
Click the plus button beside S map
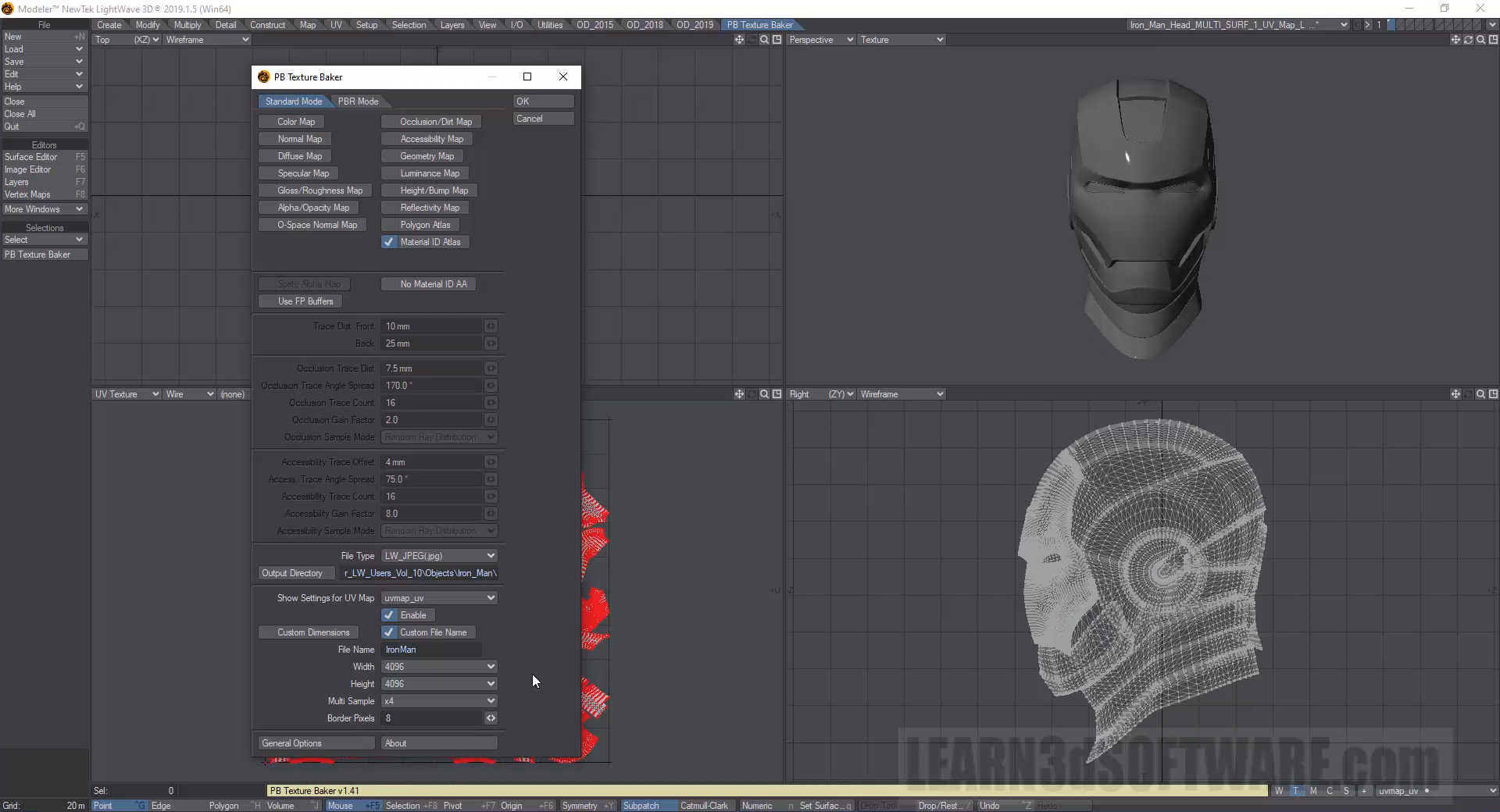[x=1364, y=791]
